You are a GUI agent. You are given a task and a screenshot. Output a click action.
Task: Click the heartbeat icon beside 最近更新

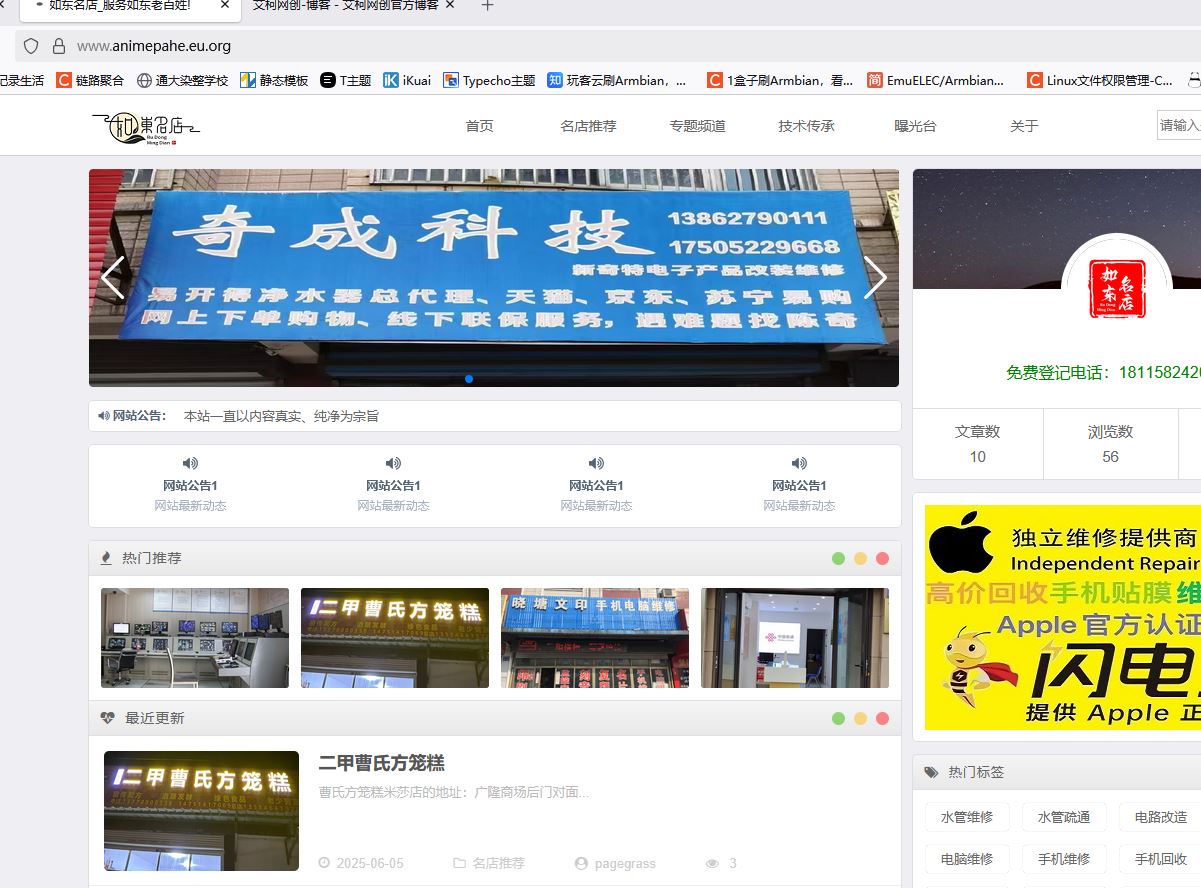pos(107,718)
